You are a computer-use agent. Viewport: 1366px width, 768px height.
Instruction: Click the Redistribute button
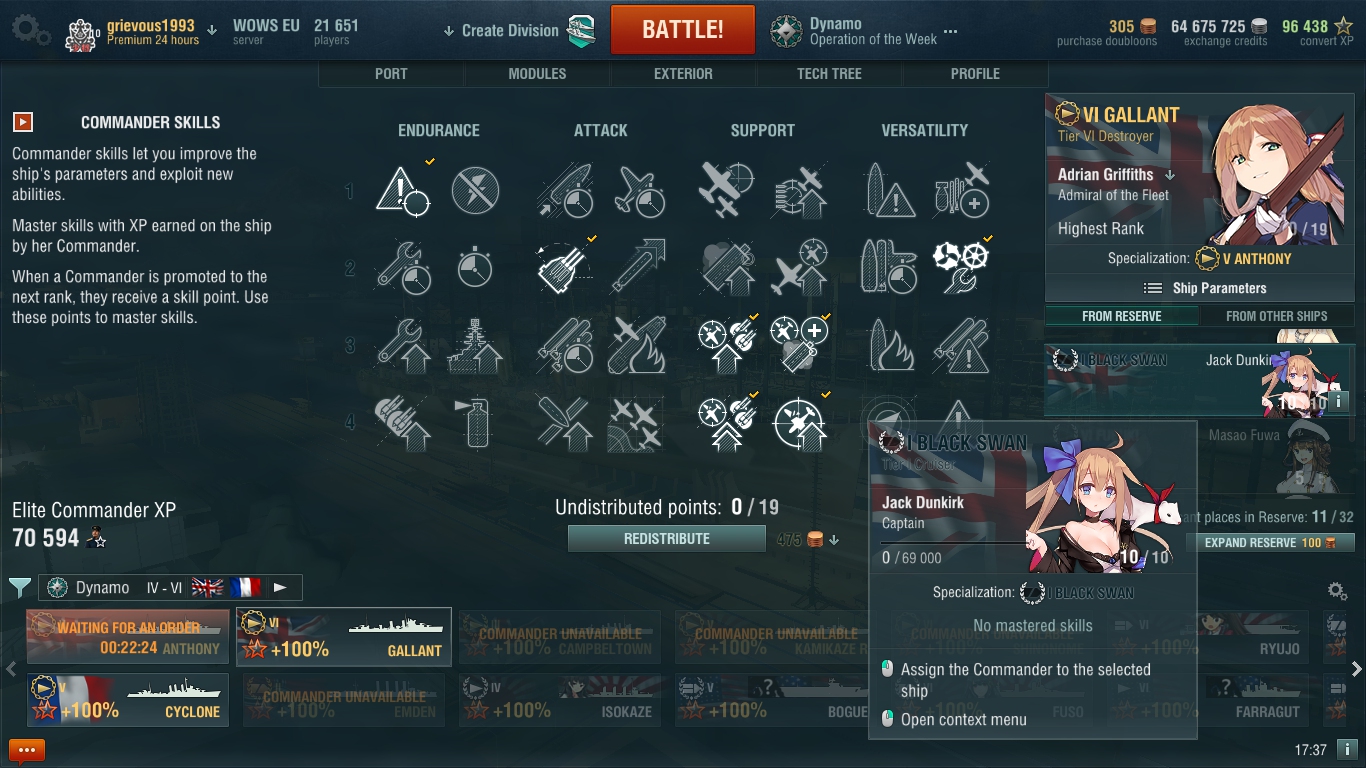[666, 538]
